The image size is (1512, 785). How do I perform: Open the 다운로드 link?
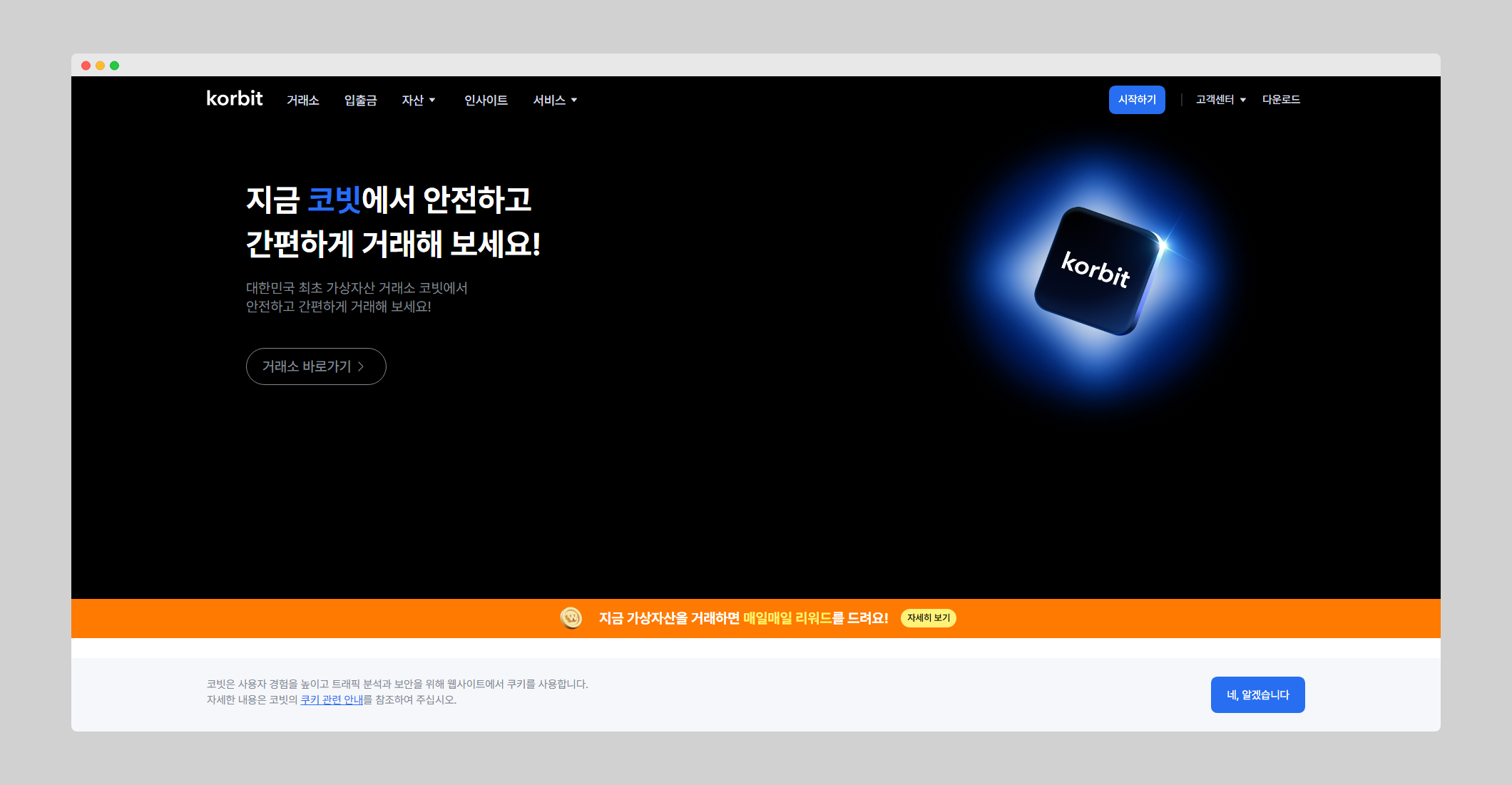(1281, 100)
